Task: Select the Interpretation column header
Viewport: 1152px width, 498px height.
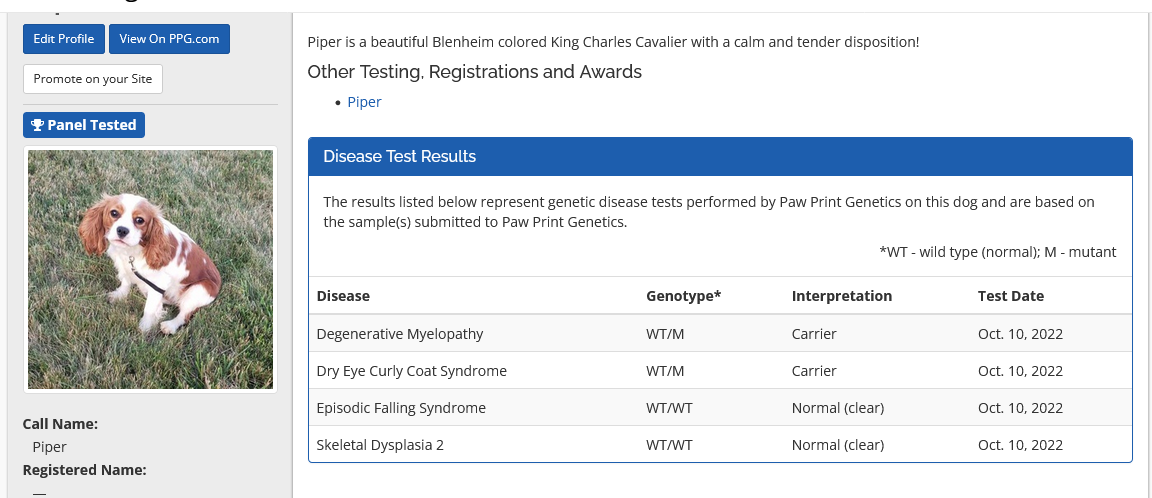Action: coord(841,296)
